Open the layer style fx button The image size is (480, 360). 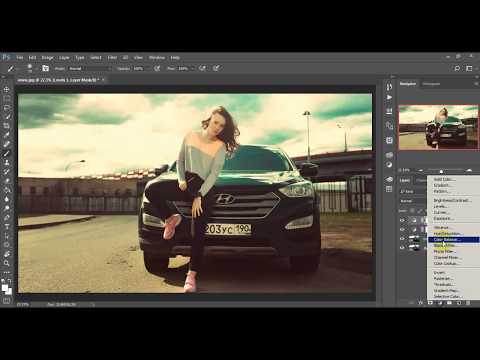point(421,303)
